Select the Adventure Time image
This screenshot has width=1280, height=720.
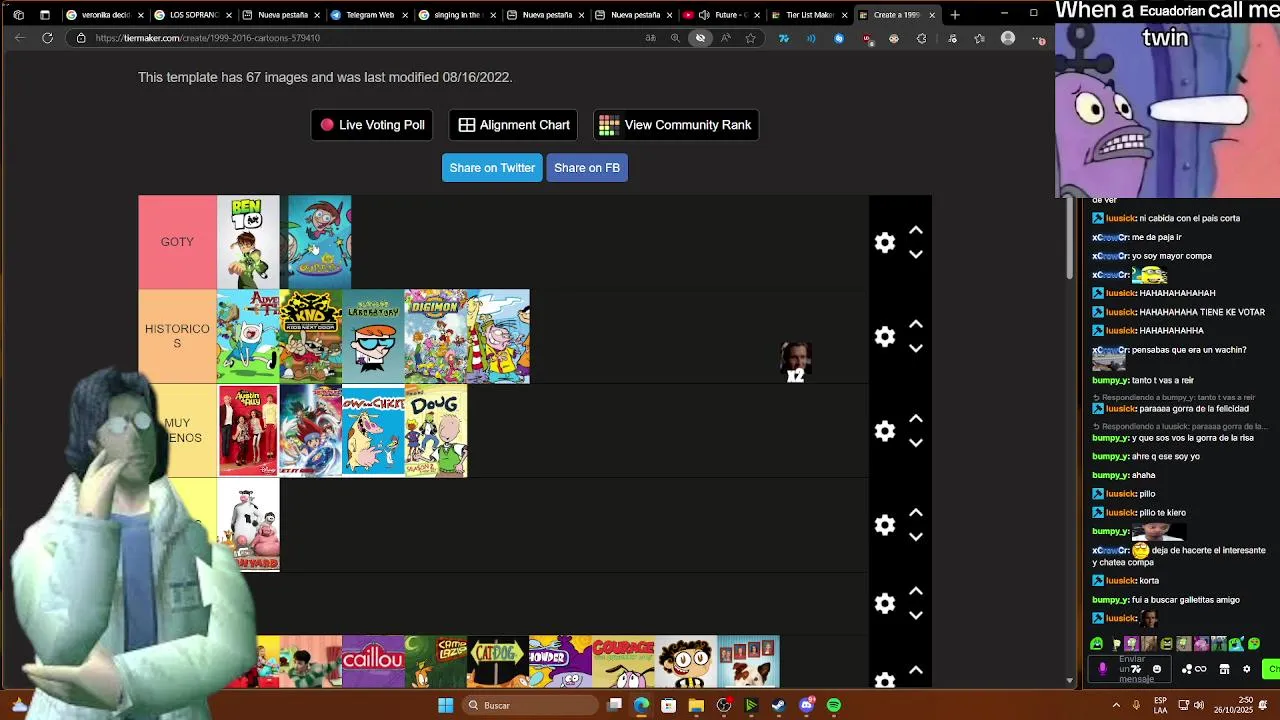point(248,336)
